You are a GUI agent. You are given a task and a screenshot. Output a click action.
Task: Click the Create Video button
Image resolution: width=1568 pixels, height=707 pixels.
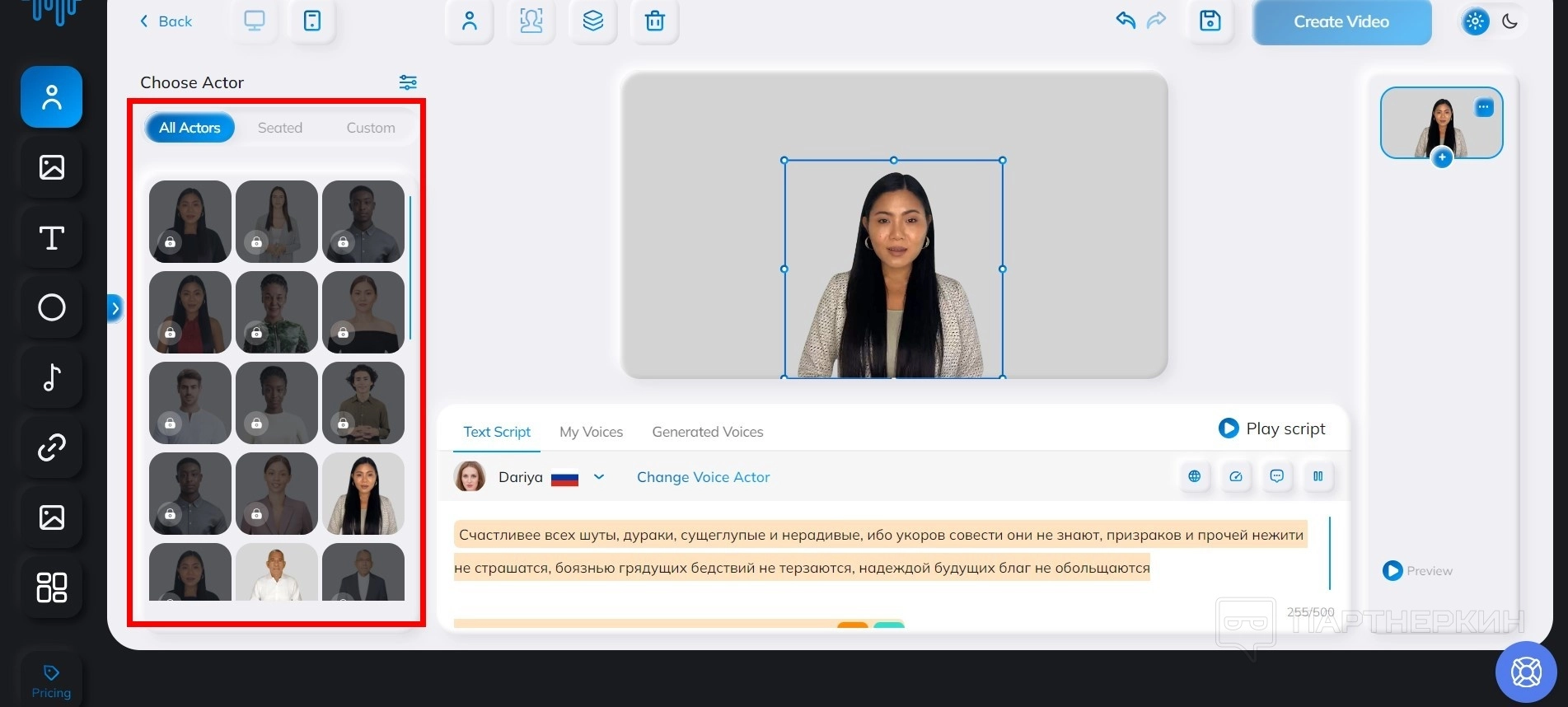point(1341,22)
